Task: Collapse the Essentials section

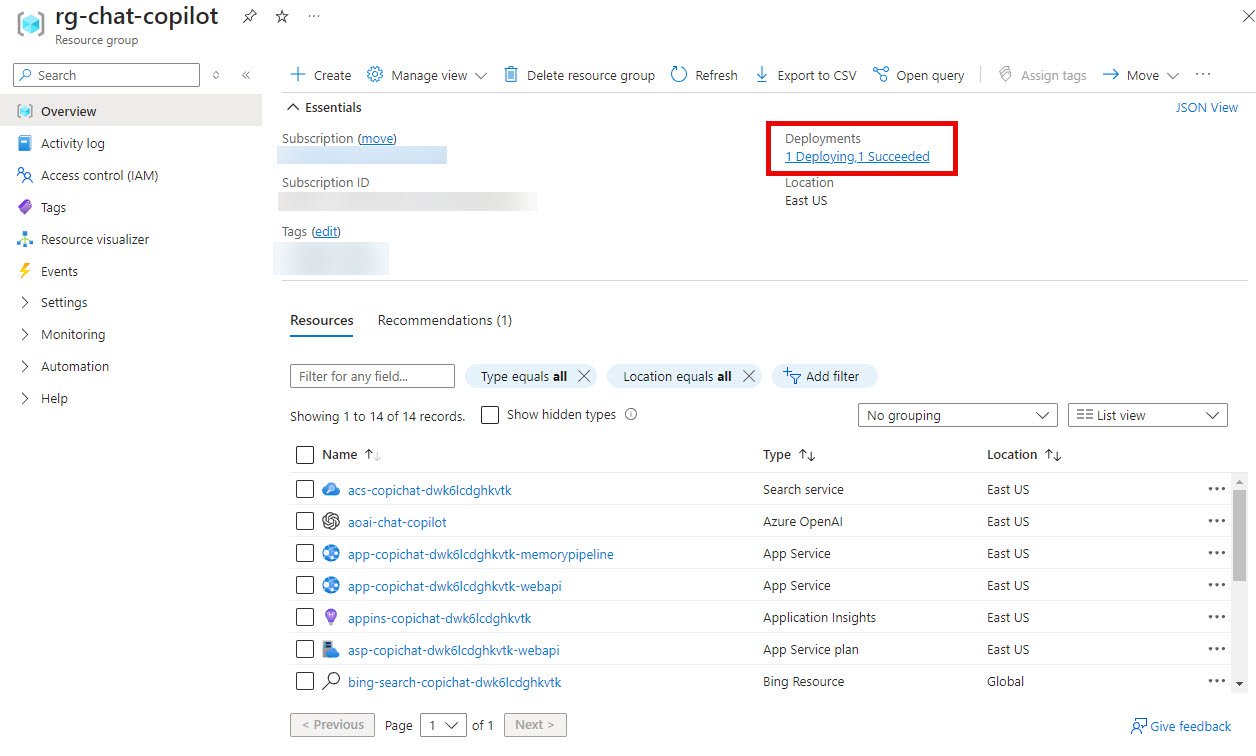Action: click(x=324, y=107)
